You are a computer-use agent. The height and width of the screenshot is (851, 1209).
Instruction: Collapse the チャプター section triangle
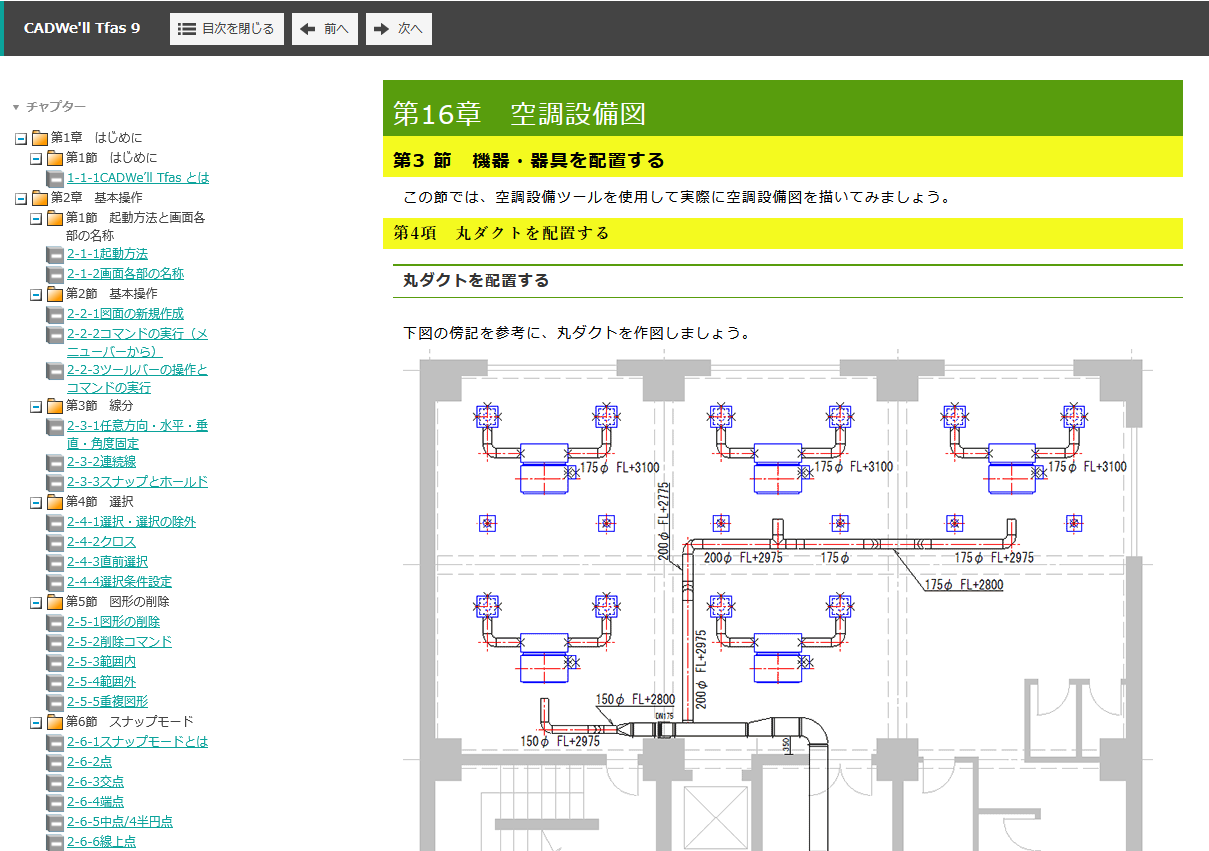pyautogui.click(x=16, y=107)
